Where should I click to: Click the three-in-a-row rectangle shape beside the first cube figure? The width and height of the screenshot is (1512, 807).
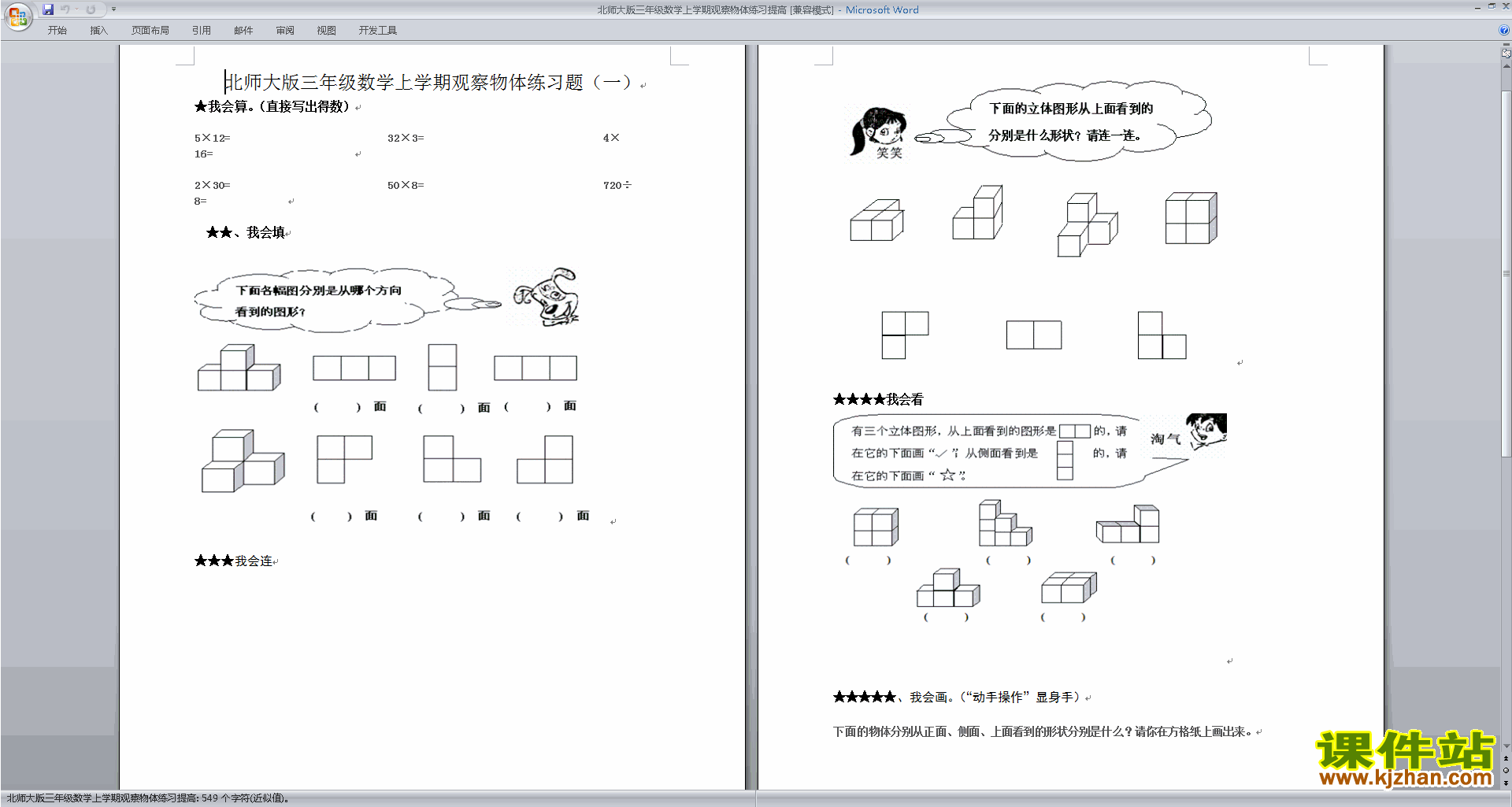354,368
